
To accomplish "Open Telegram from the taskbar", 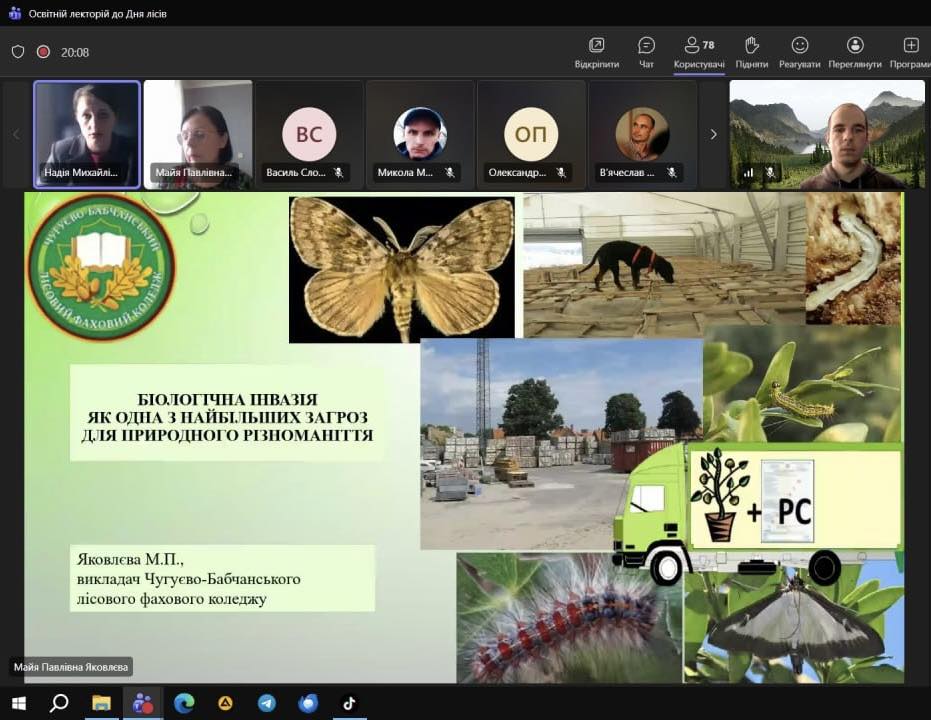I will click(x=267, y=703).
